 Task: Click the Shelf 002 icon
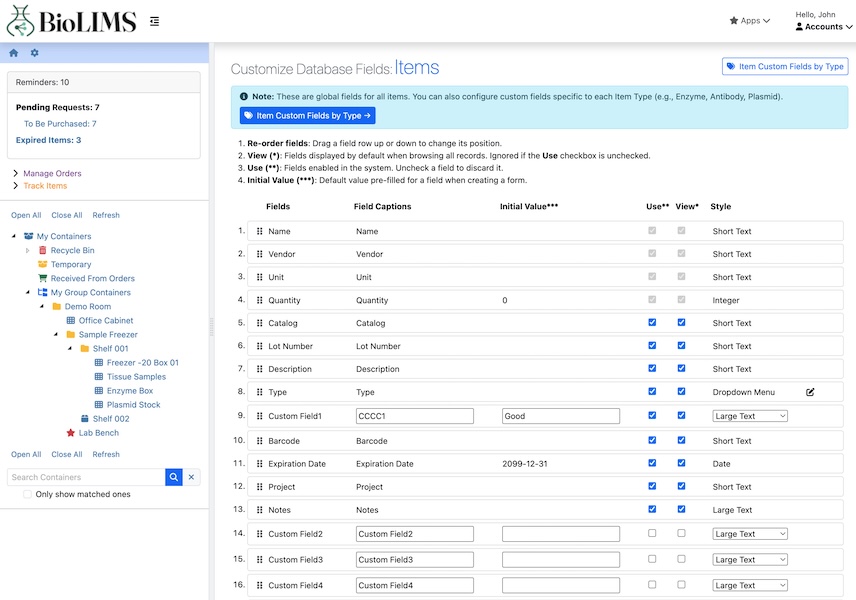pyautogui.click(x=85, y=419)
